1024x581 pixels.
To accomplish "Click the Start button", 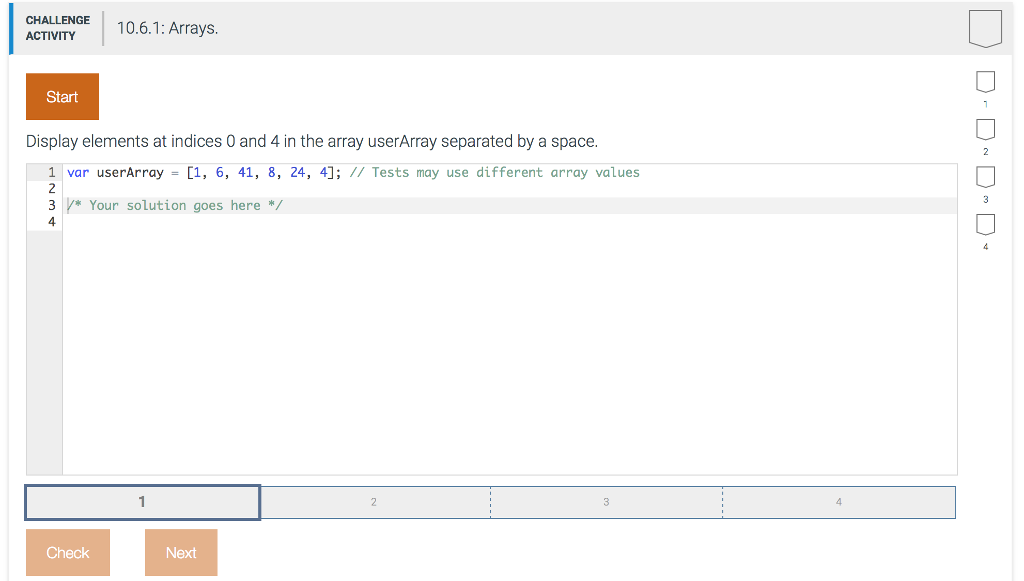I will [62, 96].
